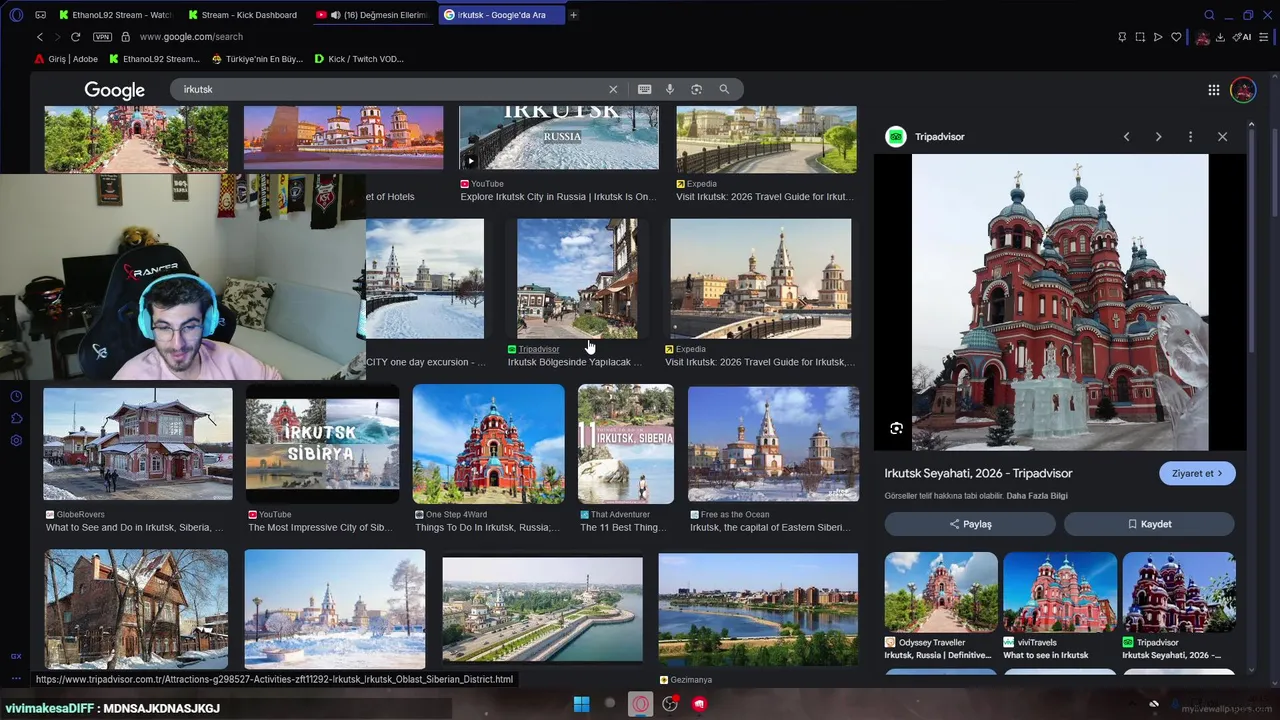
Task: Open sidebar three-dot more menu
Action: pyautogui.click(x=16, y=678)
